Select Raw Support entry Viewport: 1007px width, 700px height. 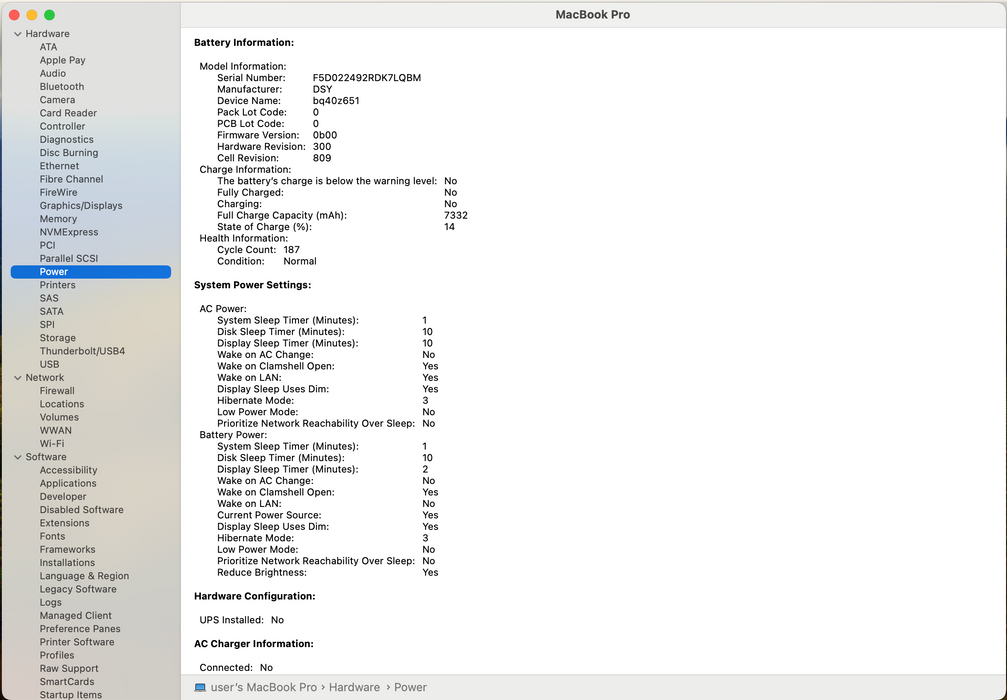tap(69, 669)
